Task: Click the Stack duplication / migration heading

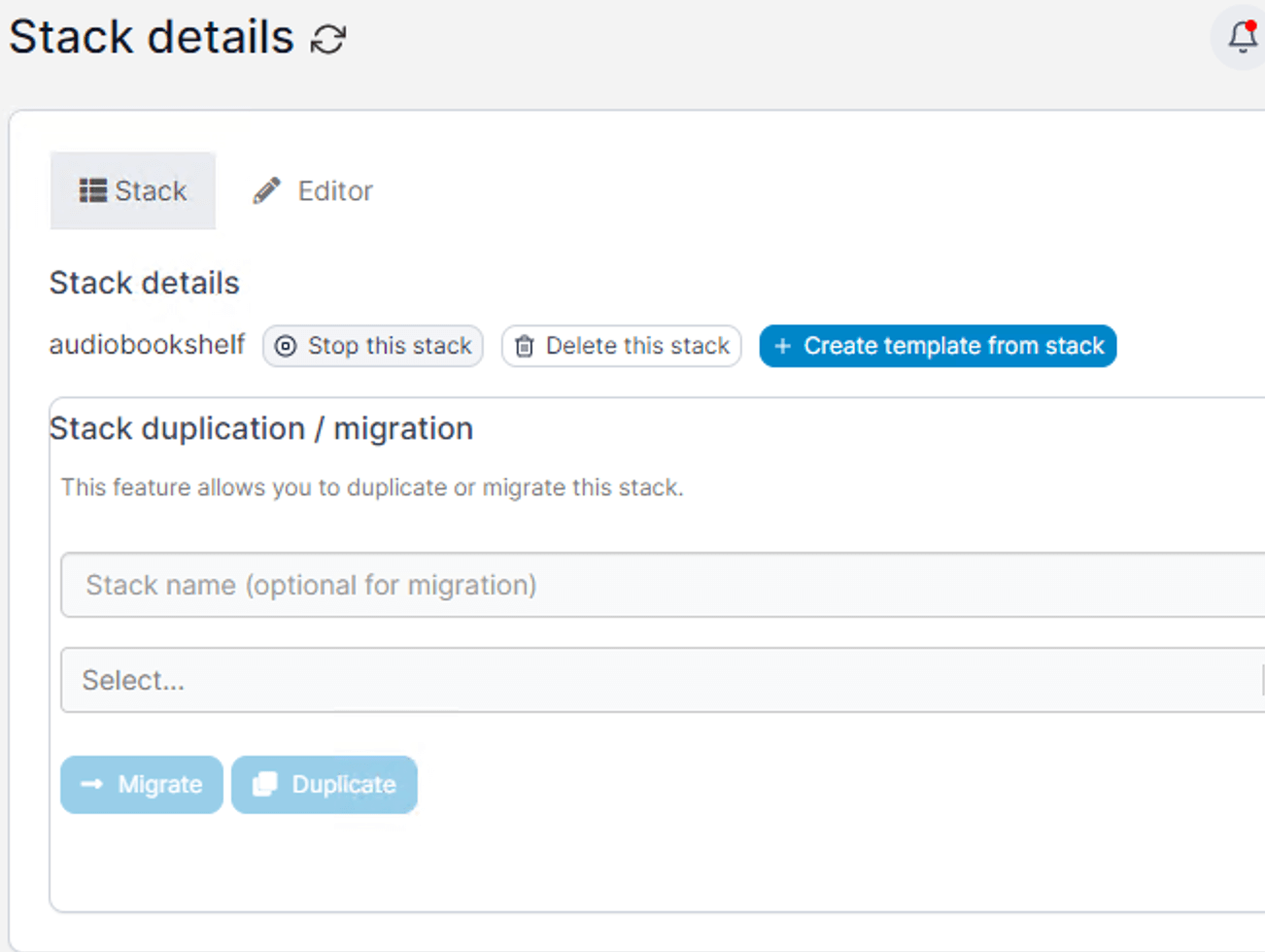Action: tap(261, 428)
